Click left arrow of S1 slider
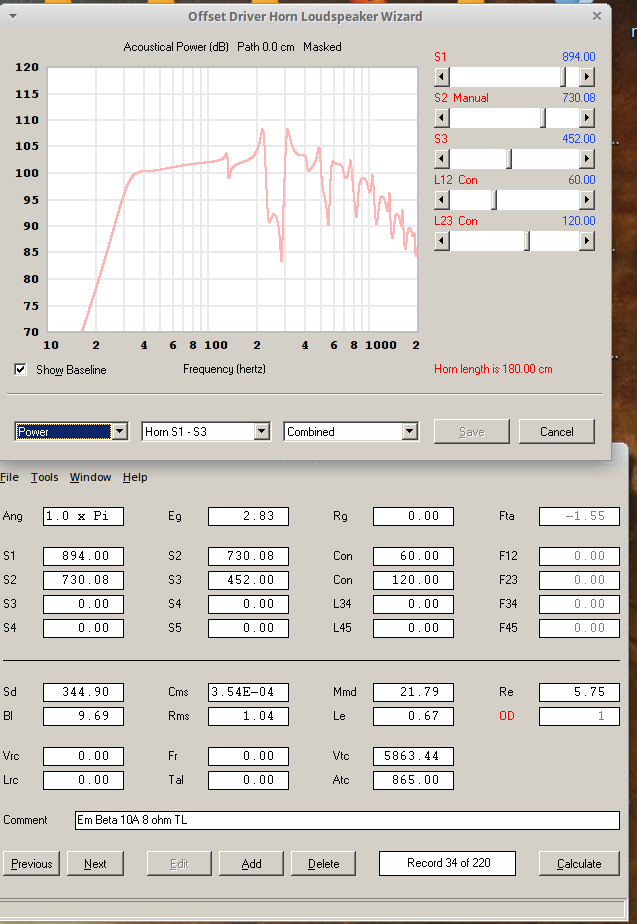The width and height of the screenshot is (637, 924). pos(442,77)
